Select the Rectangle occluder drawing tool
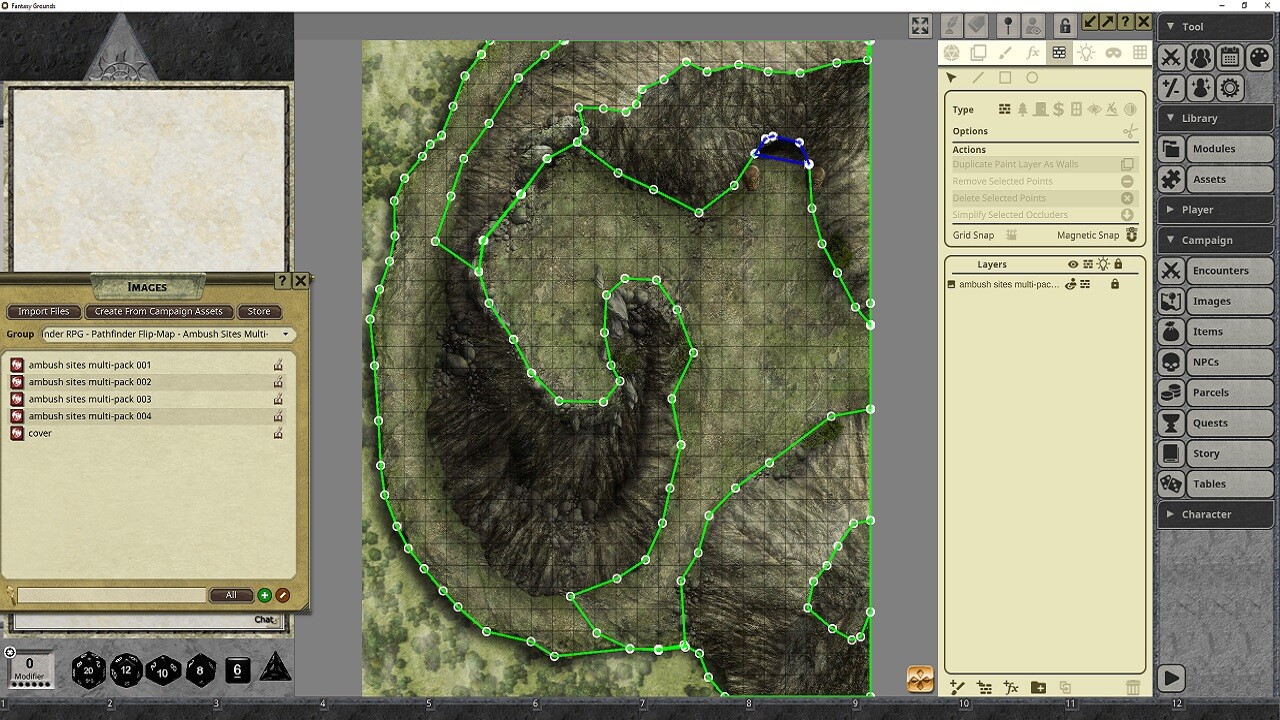 [1005, 77]
